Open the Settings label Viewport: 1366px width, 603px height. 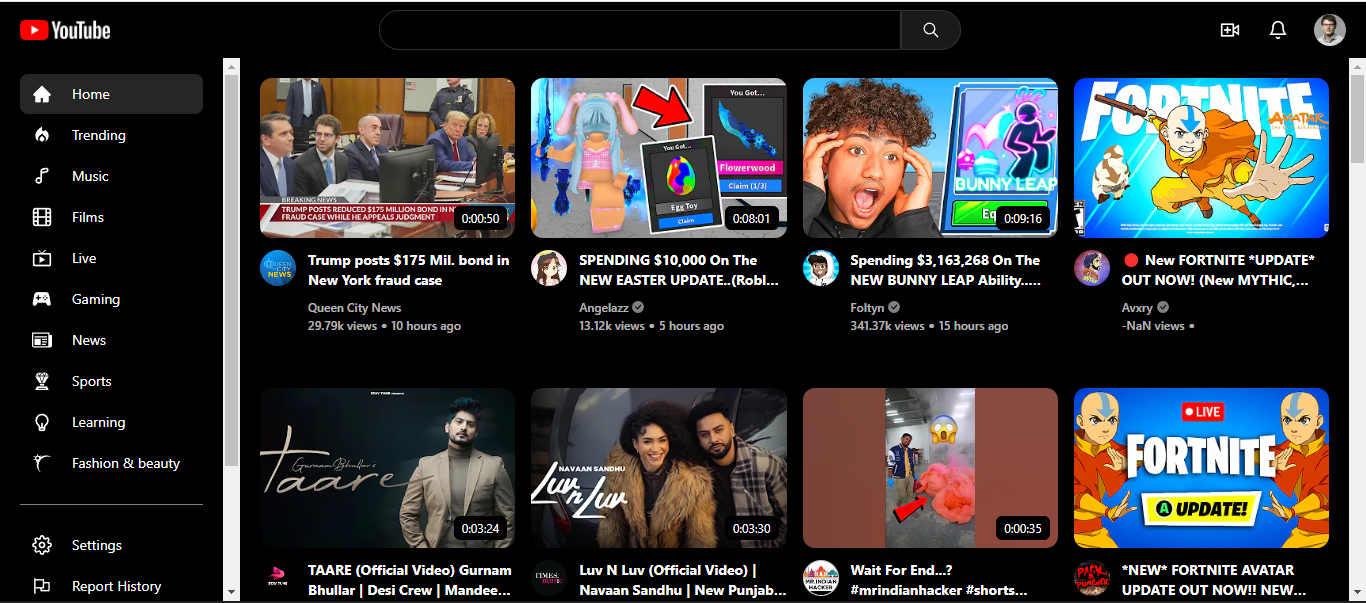(97, 545)
